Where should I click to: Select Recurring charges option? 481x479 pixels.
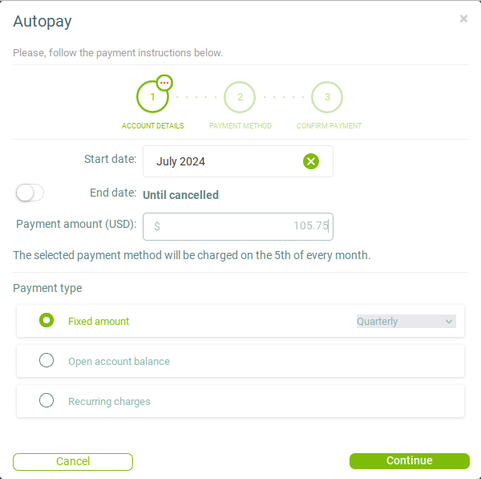point(46,400)
